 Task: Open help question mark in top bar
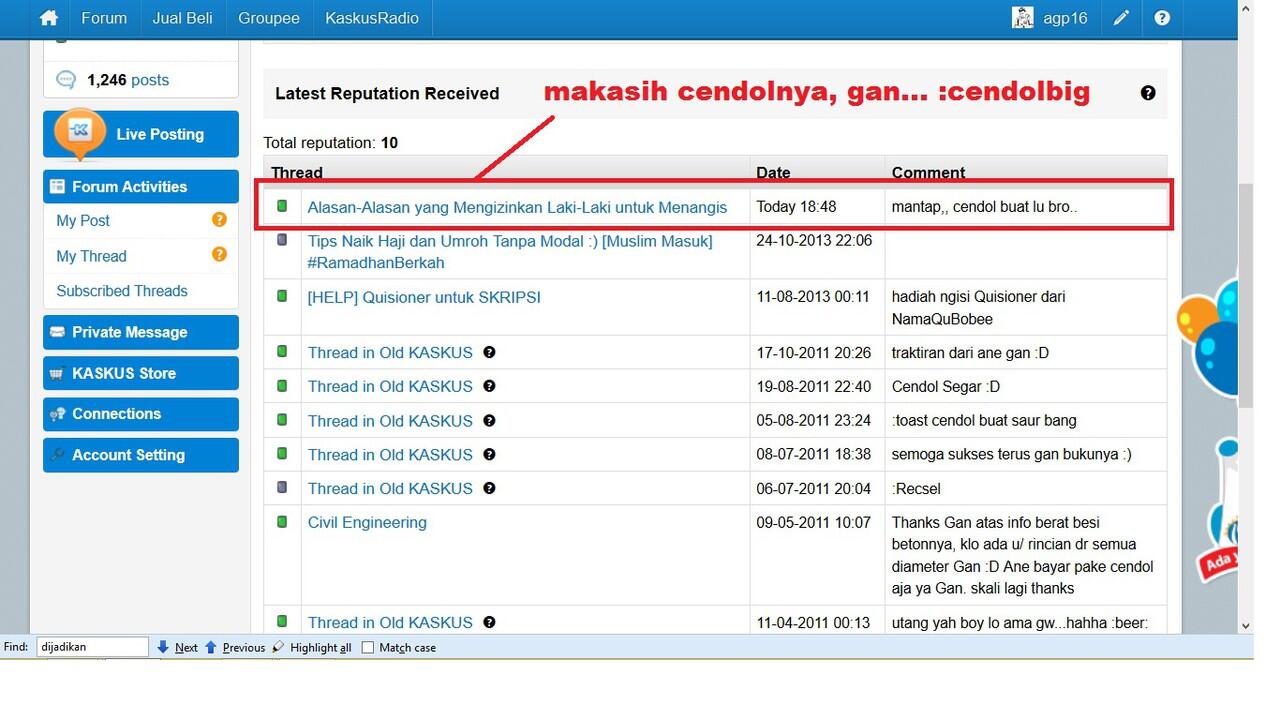[x=1162, y=18]
